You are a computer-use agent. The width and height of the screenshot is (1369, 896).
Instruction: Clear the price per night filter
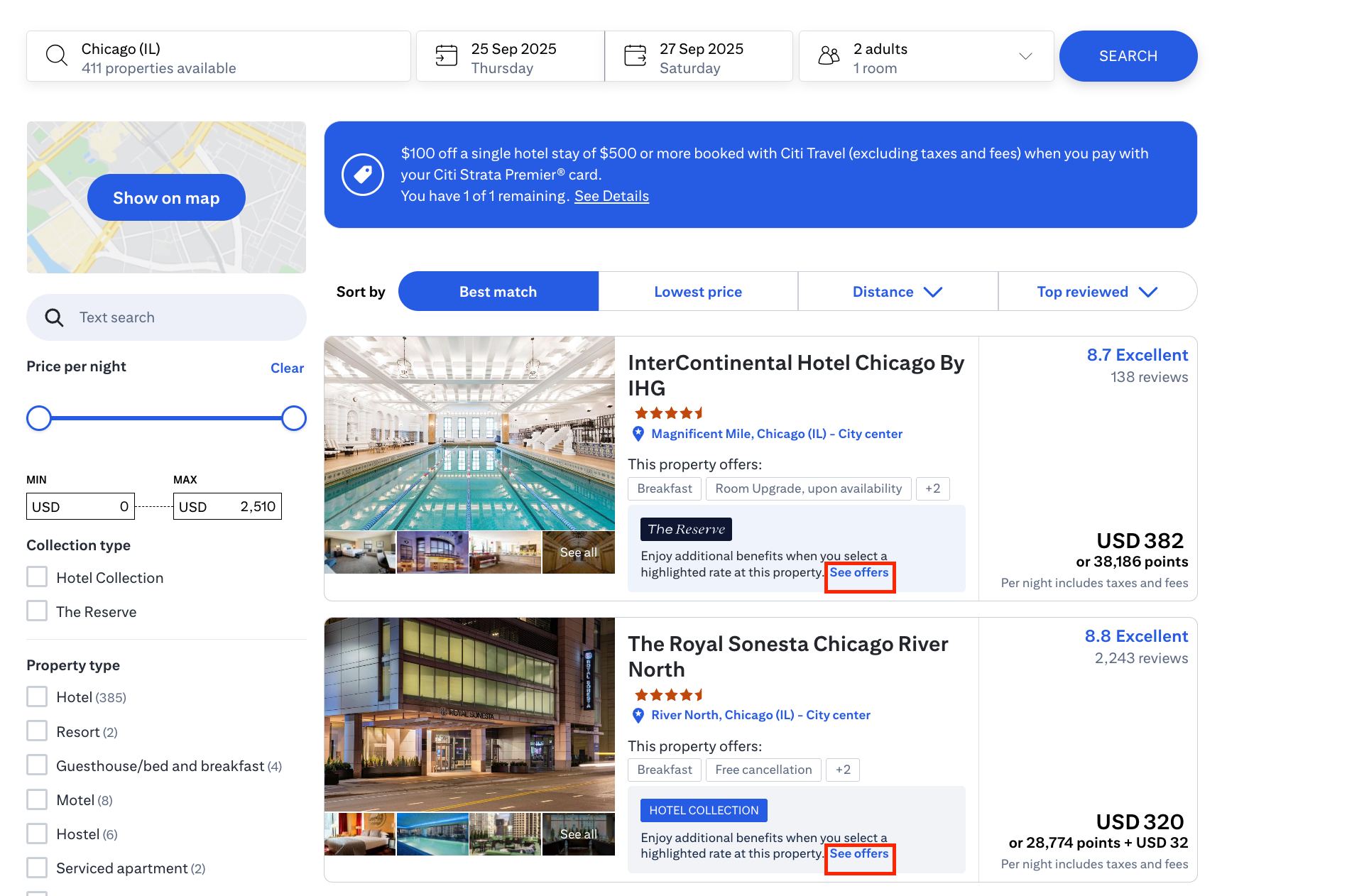point(287,368)
